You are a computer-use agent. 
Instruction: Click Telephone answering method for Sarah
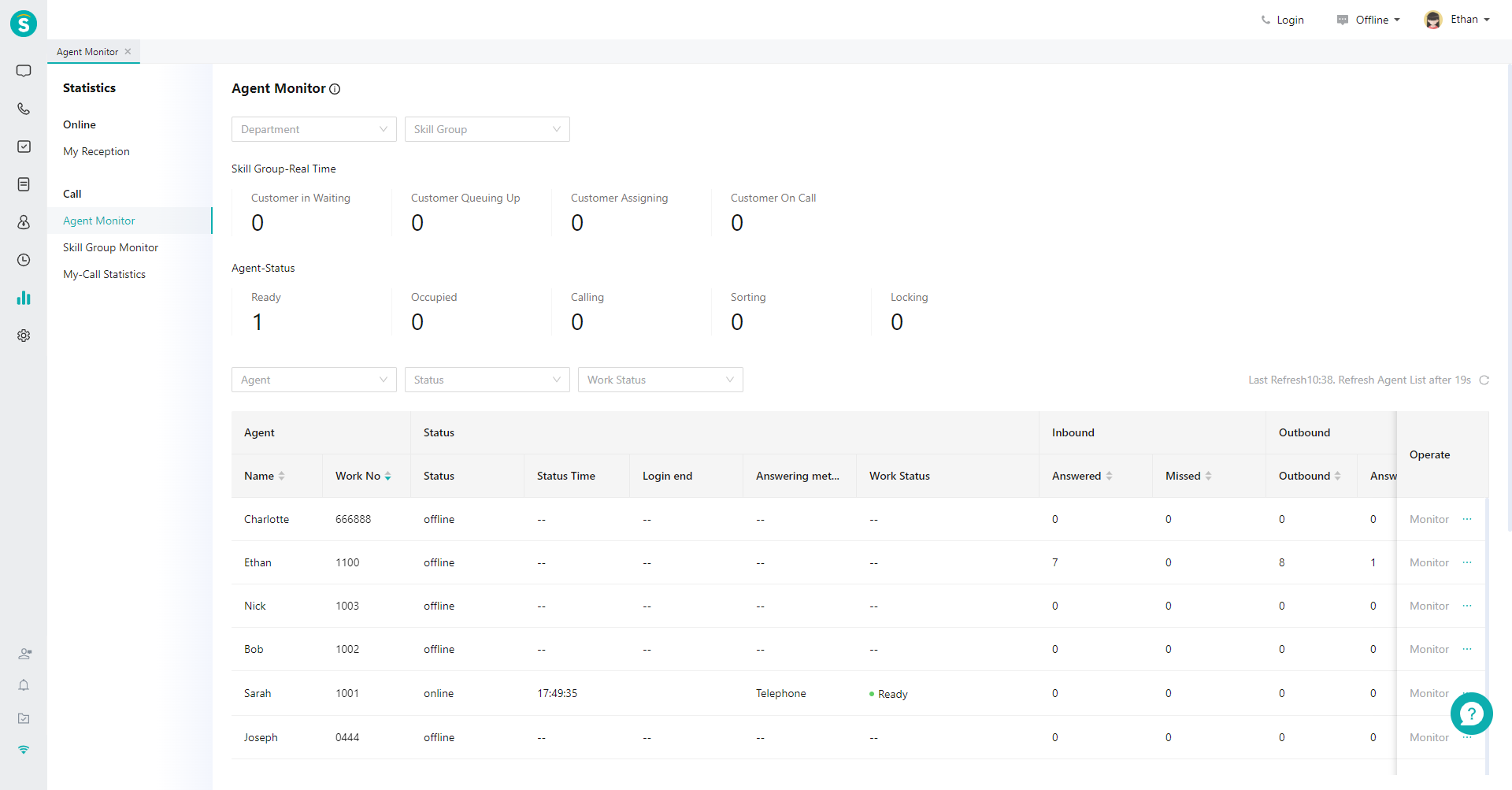tap(780, 693)
